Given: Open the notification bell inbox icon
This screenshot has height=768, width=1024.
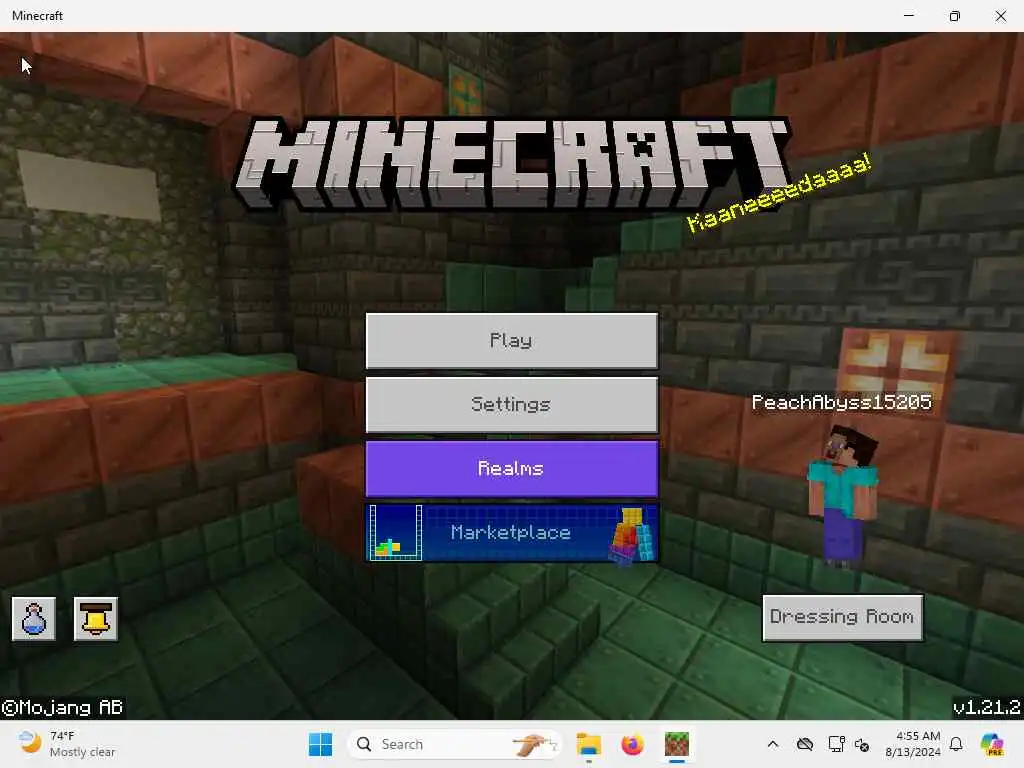Looking at the screenshot, I should [96, 618].
